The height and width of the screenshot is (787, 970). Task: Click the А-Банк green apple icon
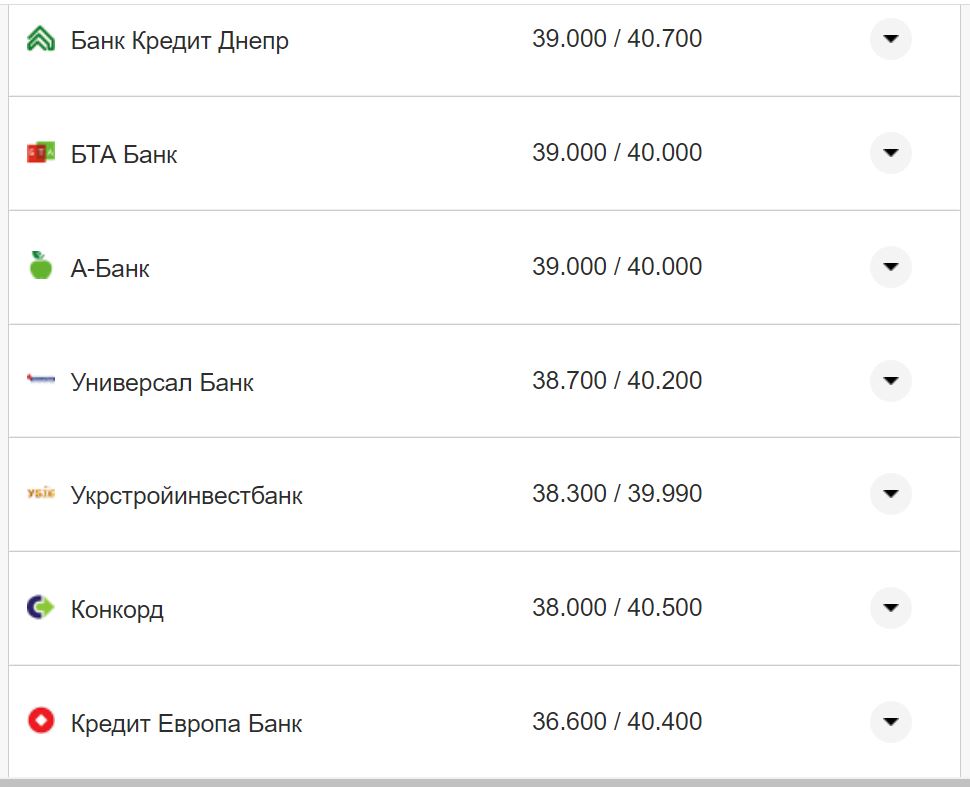pyautogui.click(x=41, y=266)
